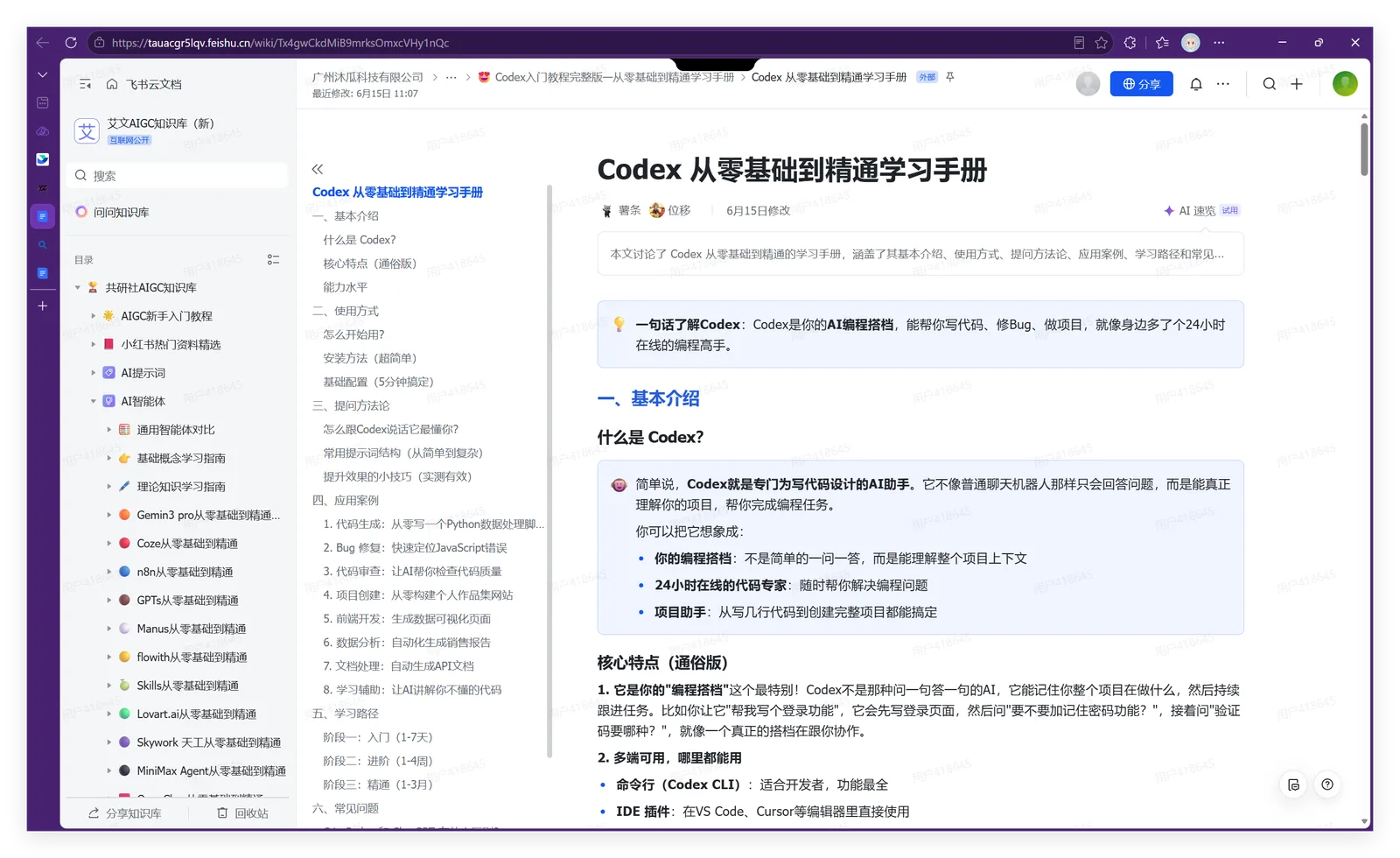Reload the page with the refresh icon
Screen dimensions: 1400x858
(x=71, y=42)
